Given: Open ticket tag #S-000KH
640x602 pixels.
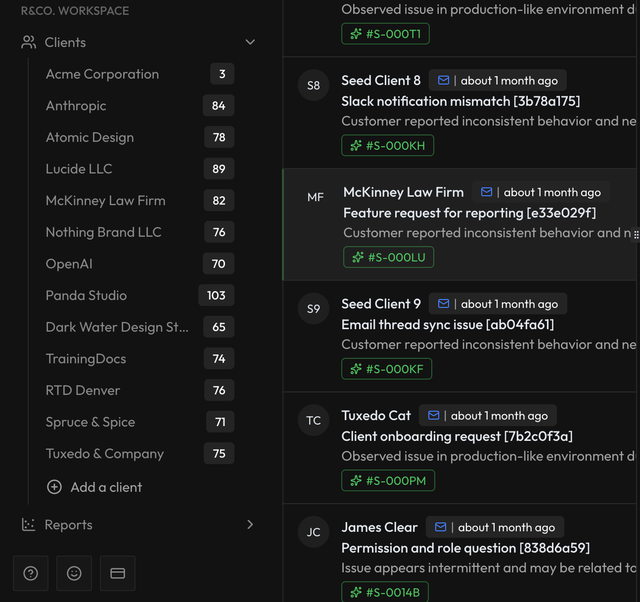Looking at the screenshot, I should click(387, 145).
